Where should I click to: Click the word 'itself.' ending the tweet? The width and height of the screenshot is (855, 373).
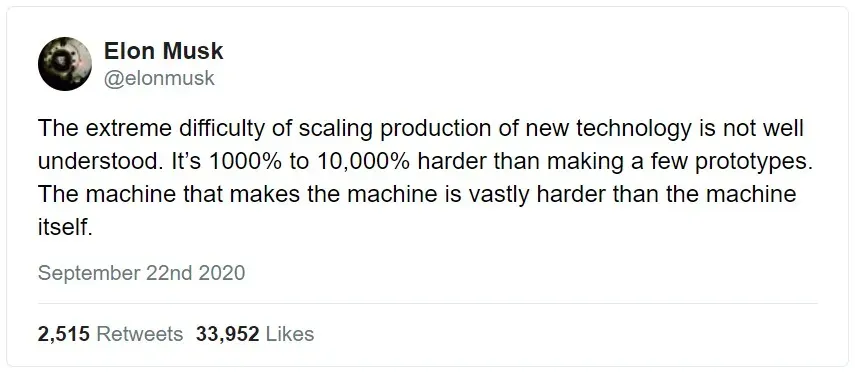tap(63, 227)
